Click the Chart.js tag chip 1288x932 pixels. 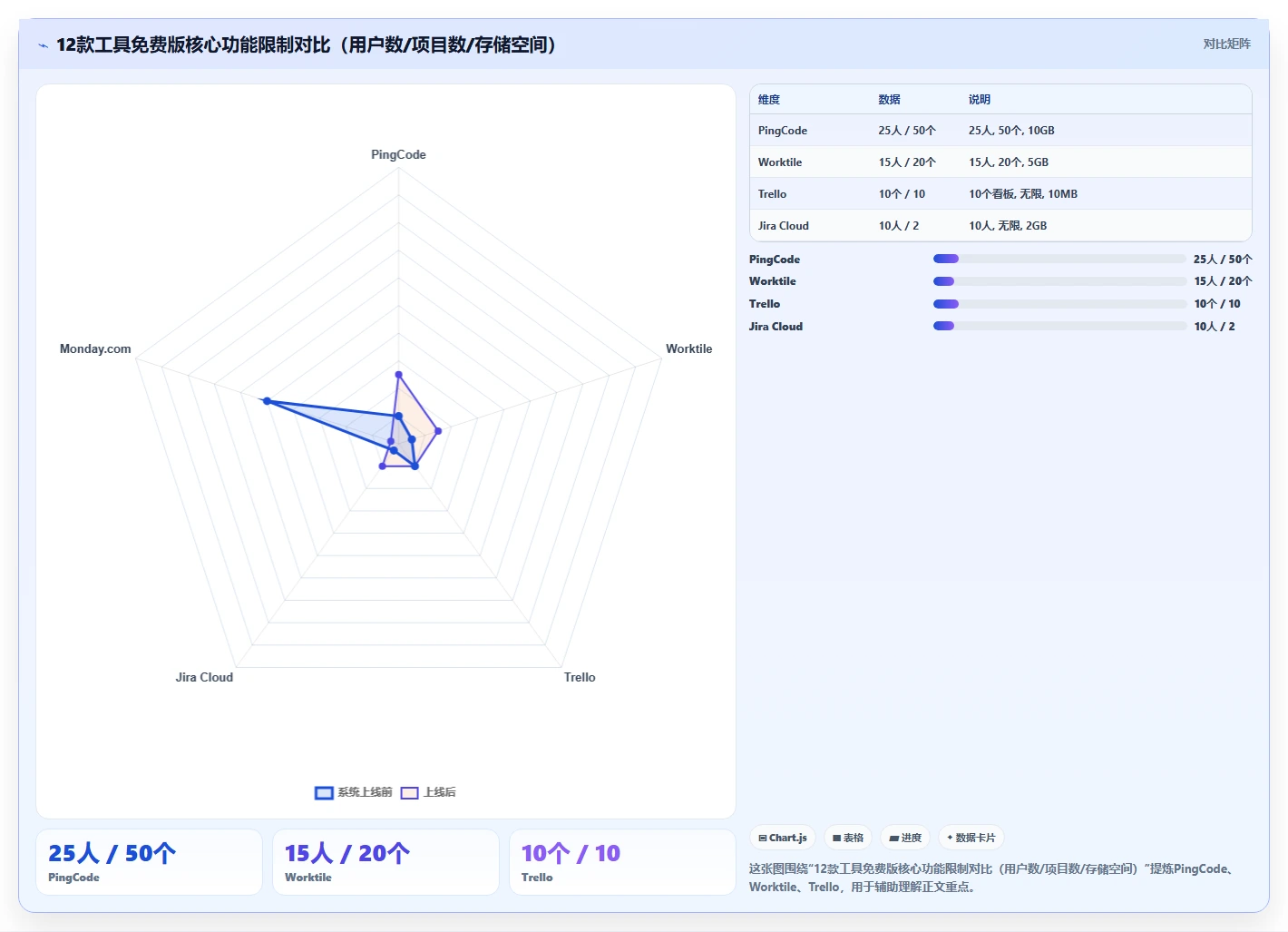coord(783,838)
